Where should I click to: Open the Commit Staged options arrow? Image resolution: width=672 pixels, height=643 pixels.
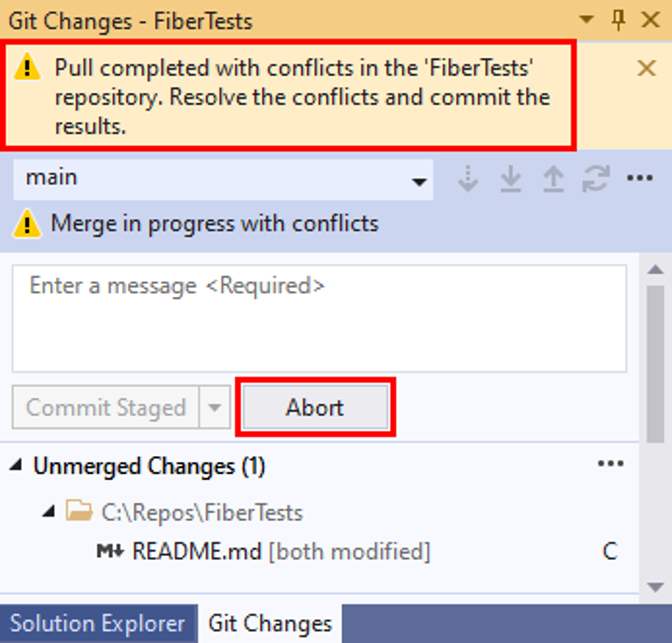[214, 407]
